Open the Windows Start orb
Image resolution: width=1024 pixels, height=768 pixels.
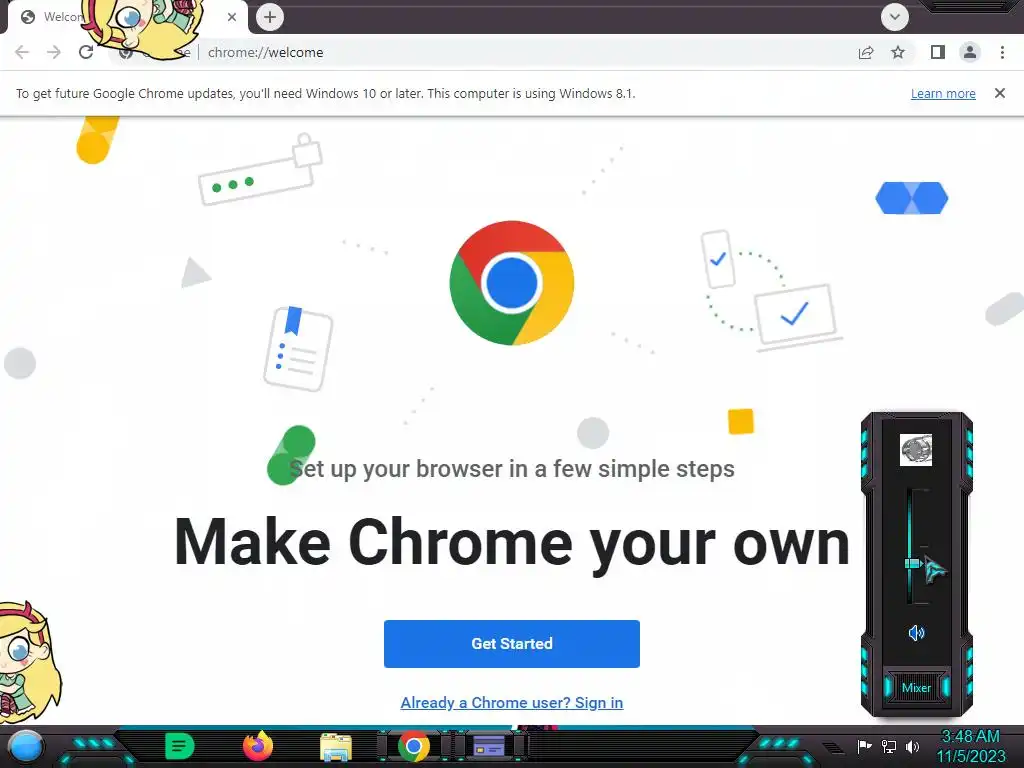(26, 746)
